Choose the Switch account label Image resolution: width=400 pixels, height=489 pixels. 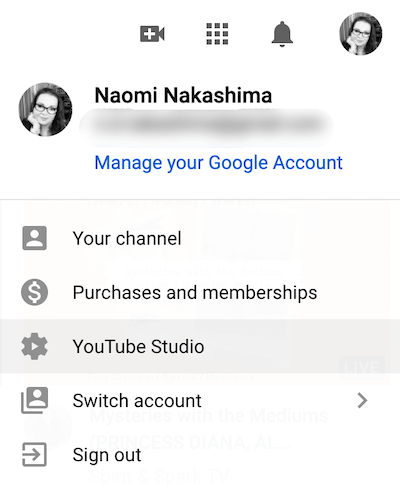pyautogui.click(x=137, y=400)
